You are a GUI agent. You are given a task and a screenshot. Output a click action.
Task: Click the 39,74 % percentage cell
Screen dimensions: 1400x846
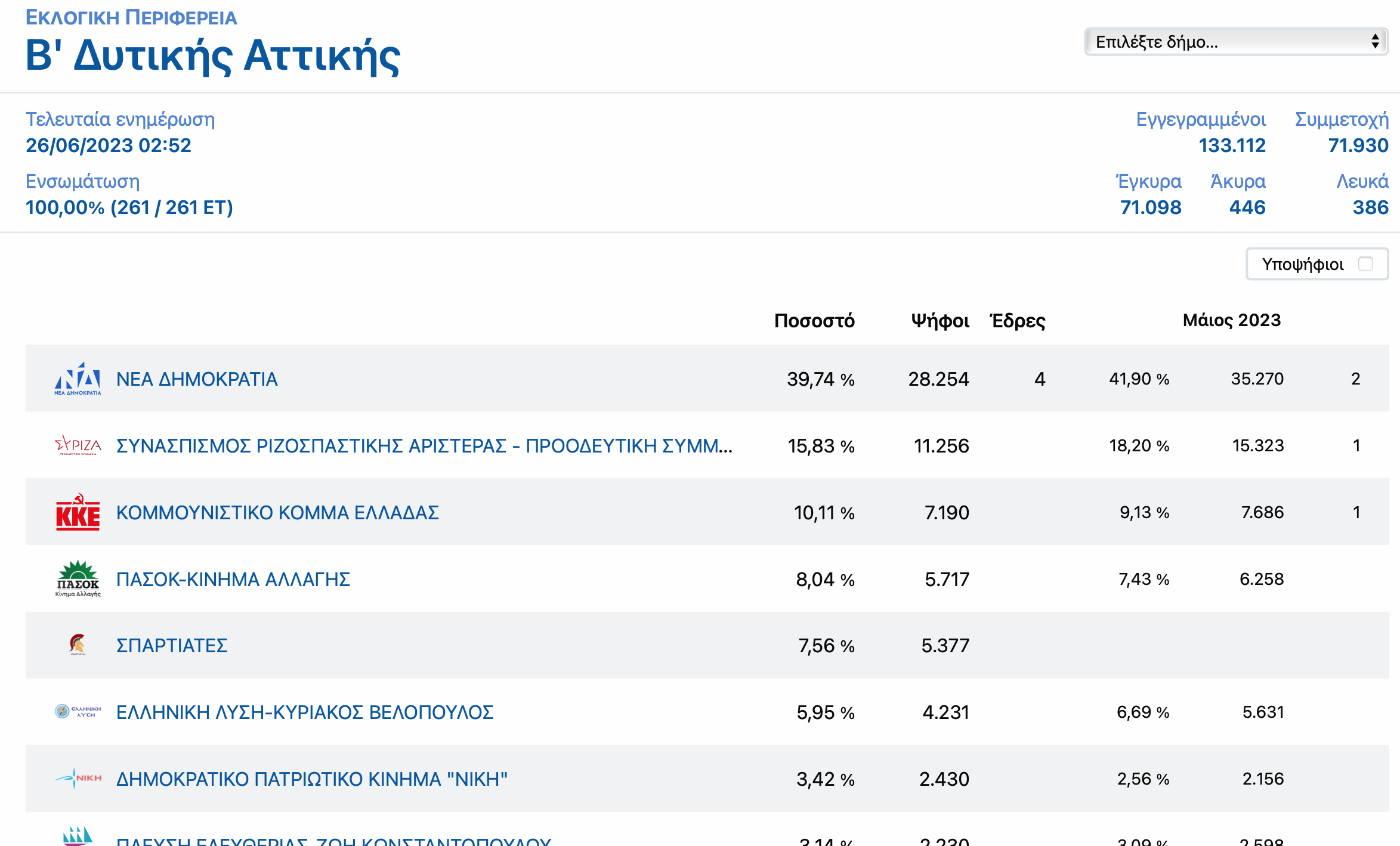[x=821, y=379]
